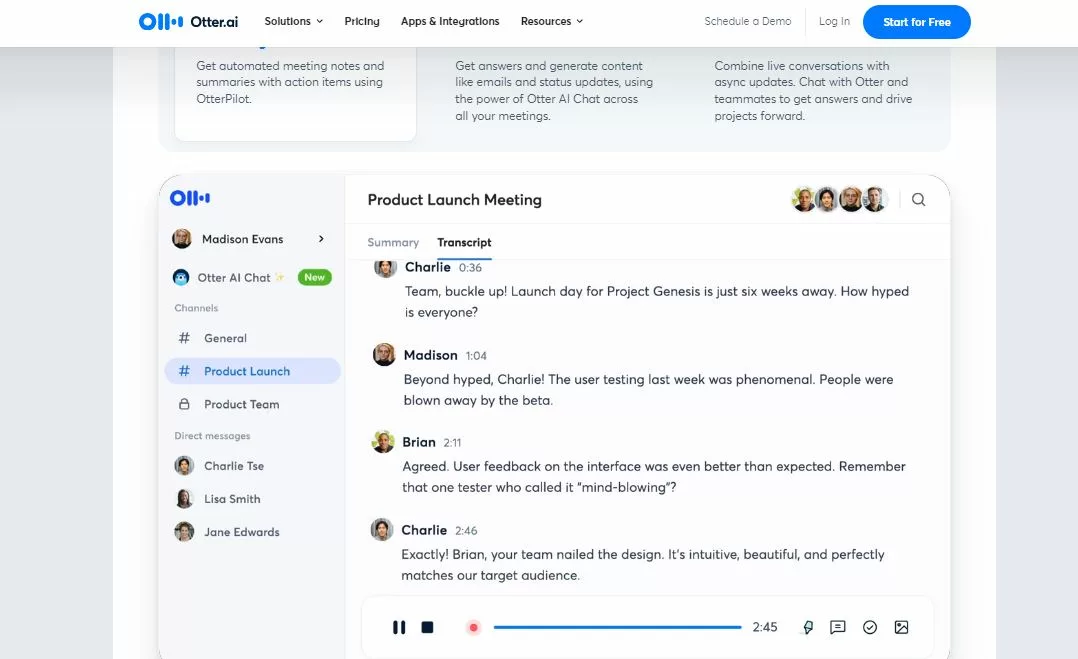Add a comment using the comment icon
Image resolution: width=1078 pixels, height=659 pixels.
tap(837, 627)
